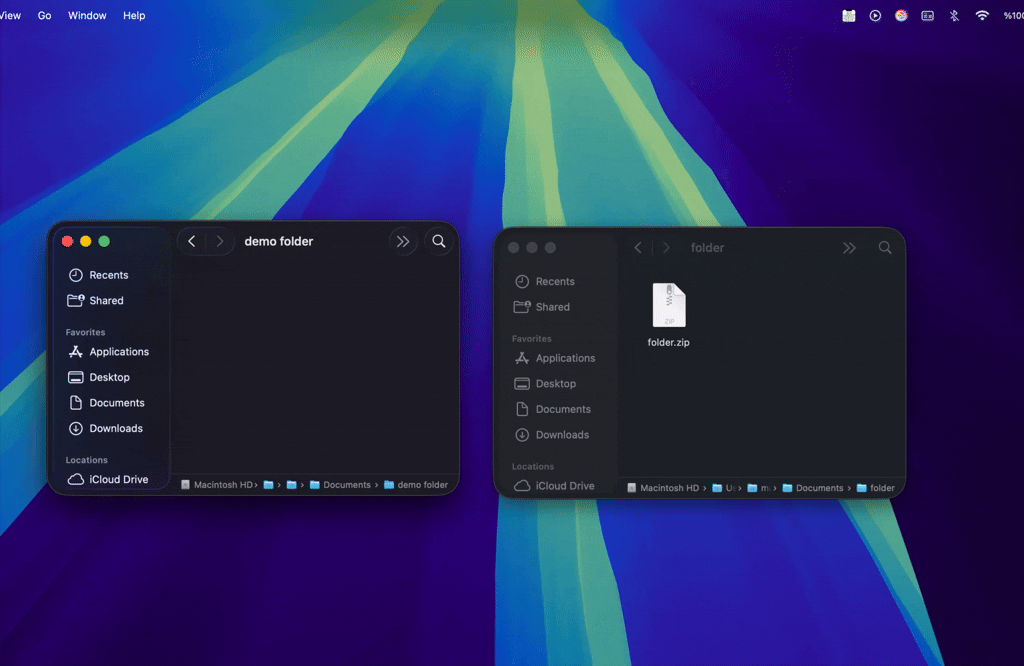Go forward in demo folder window
Viewport: 1024px width, 666px height.
220,242
